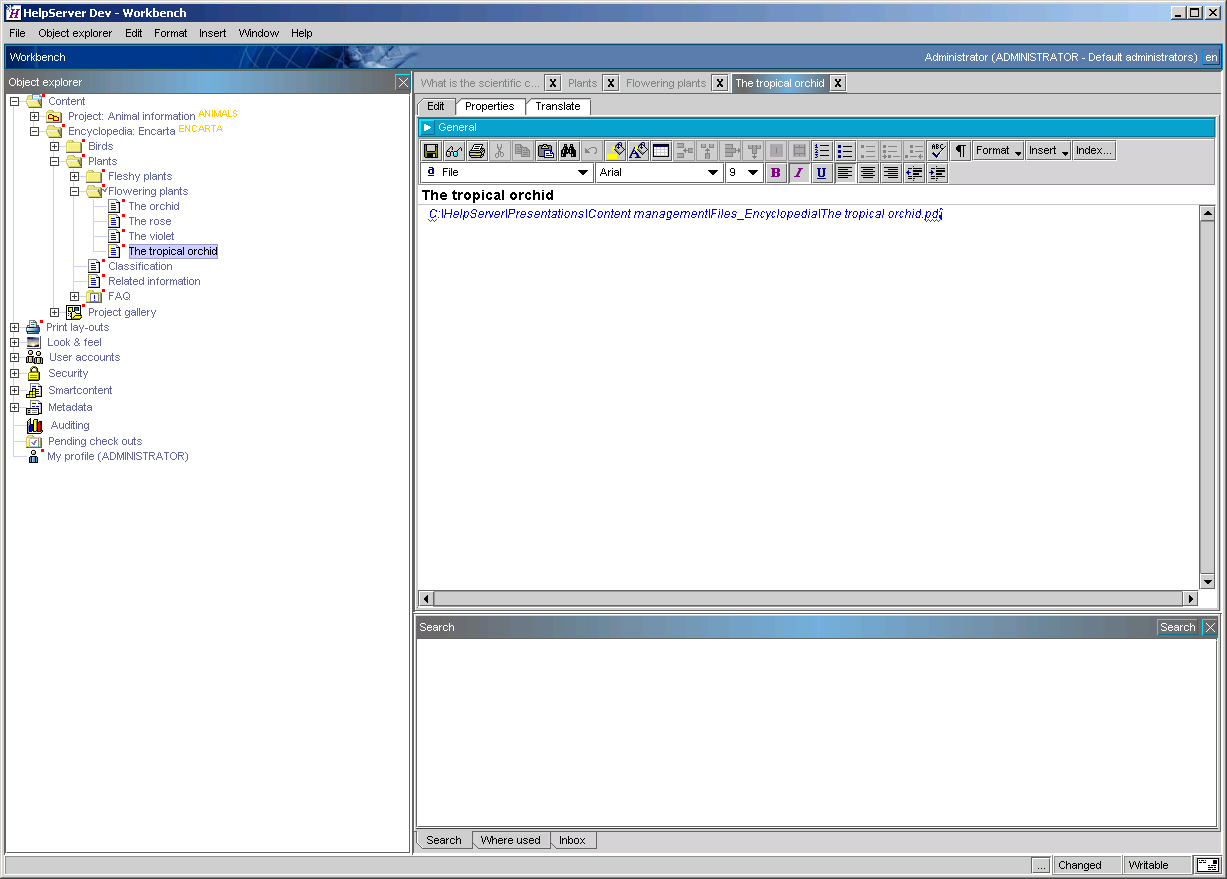Expand the Print lay-outs node
1227x879 pixels.
coord(15,327)
